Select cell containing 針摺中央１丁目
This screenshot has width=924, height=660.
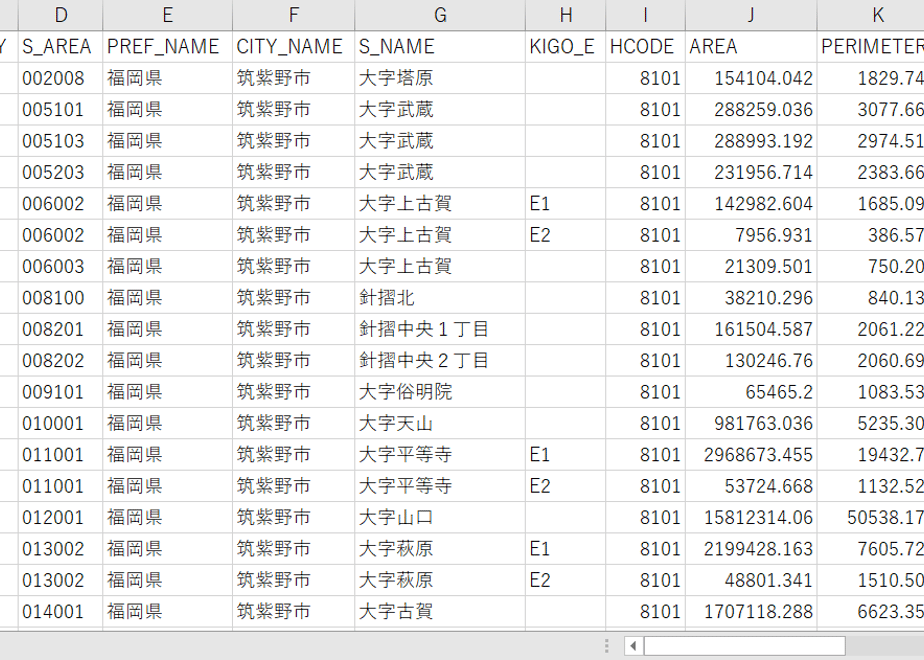point(440,329)
